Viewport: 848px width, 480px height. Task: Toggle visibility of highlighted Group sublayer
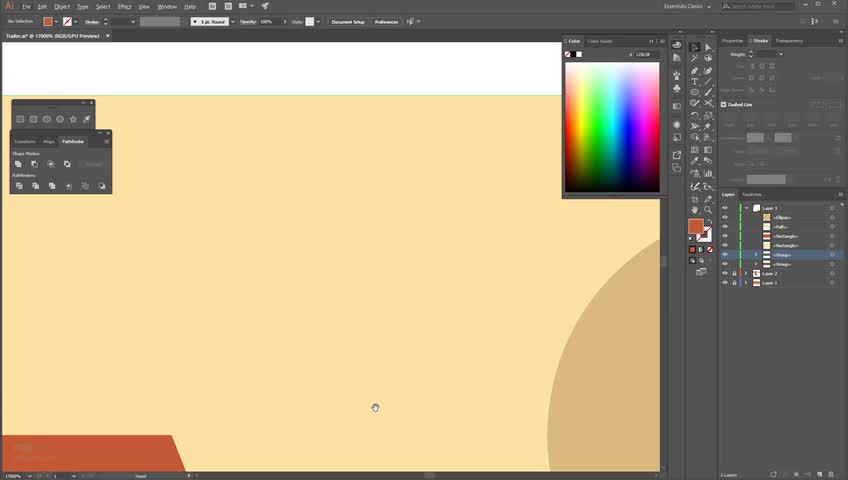(x=725, y=255)
